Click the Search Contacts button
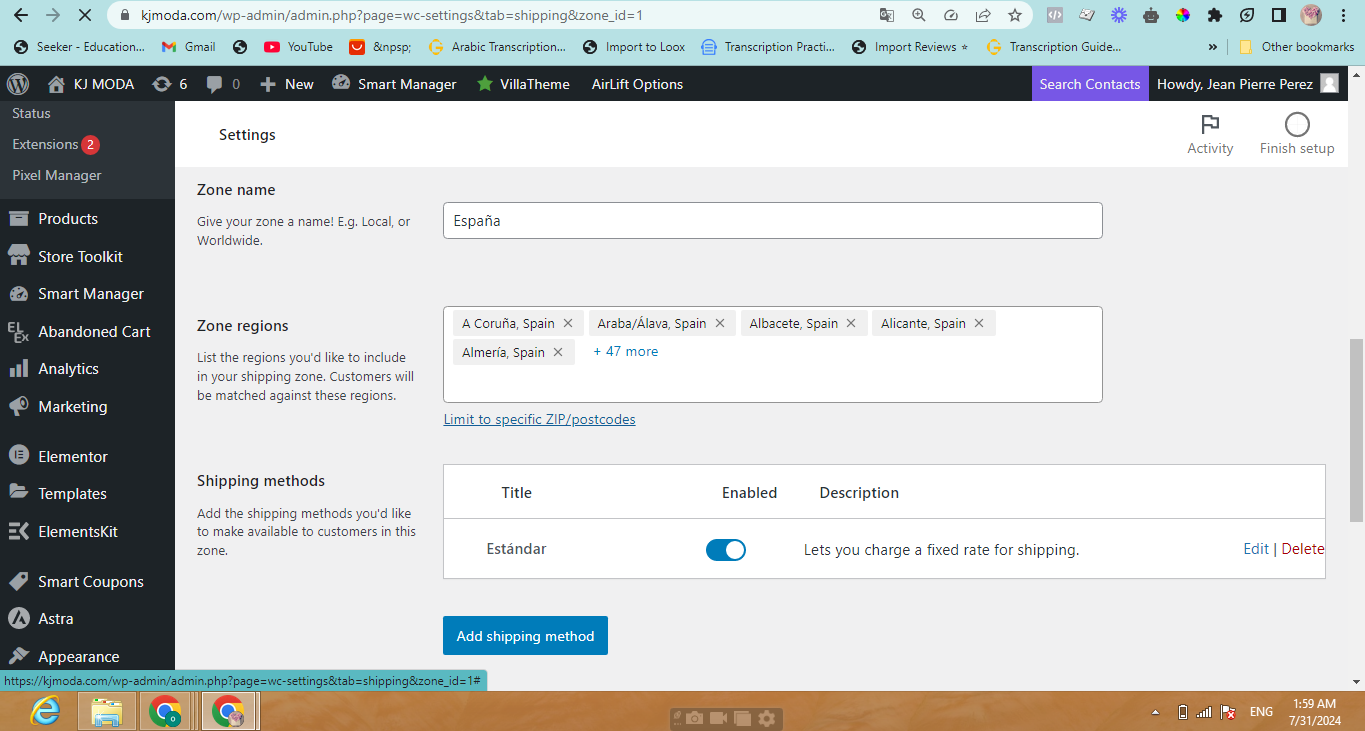This screenshot has height=731, width=1365. (1090, 84)
